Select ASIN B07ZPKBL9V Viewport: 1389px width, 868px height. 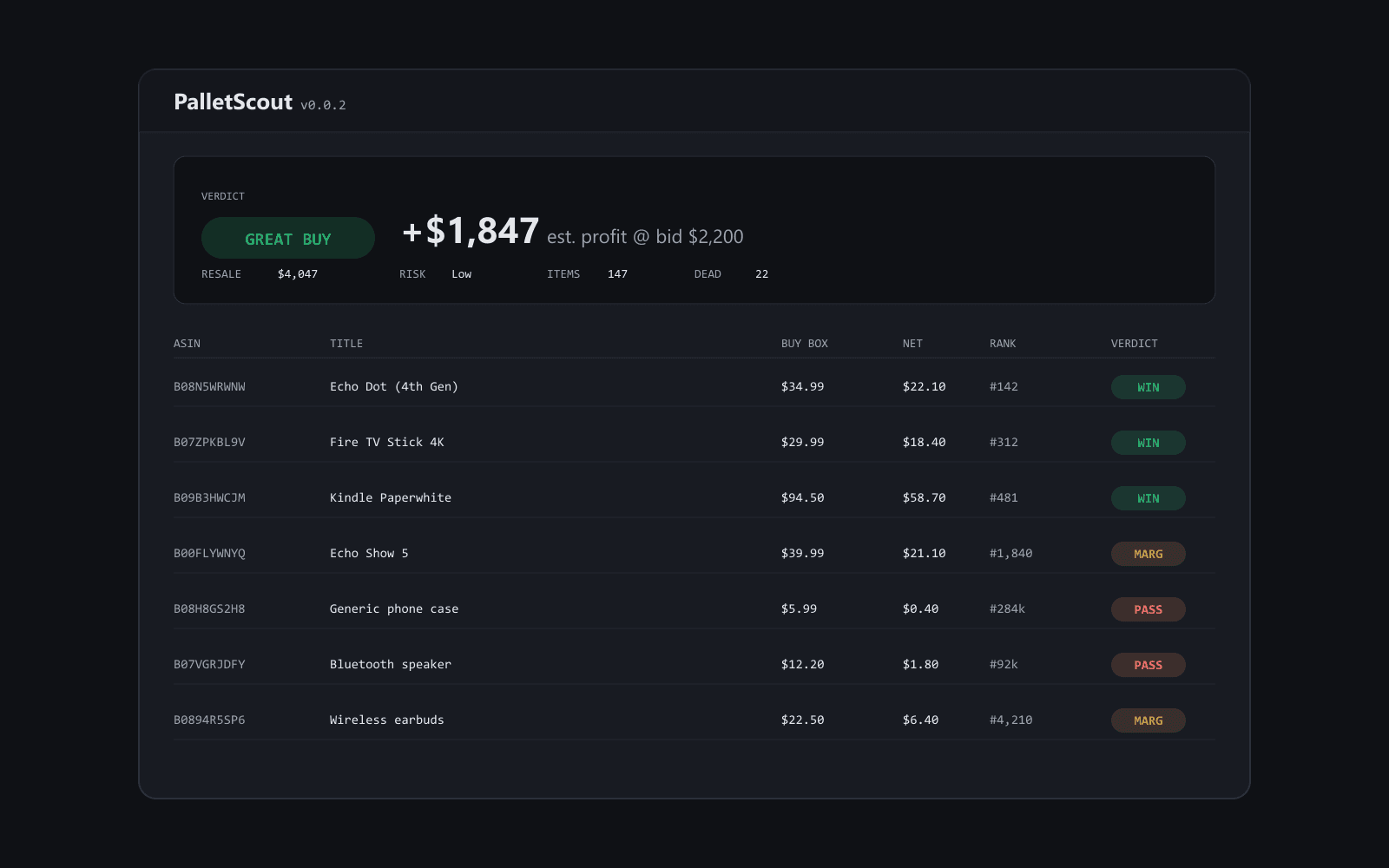209,443
